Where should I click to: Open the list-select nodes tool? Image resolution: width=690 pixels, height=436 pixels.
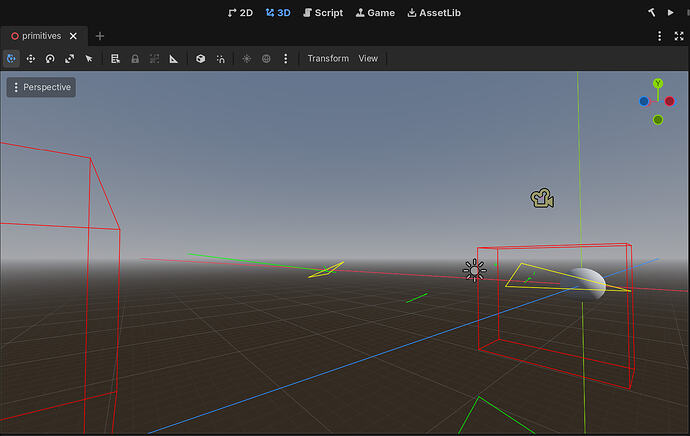(115, 59)
